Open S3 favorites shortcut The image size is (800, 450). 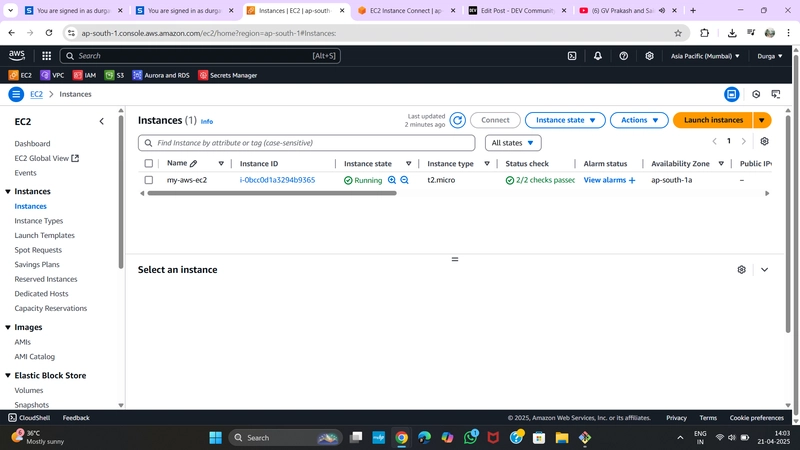(x=114, y=75)
